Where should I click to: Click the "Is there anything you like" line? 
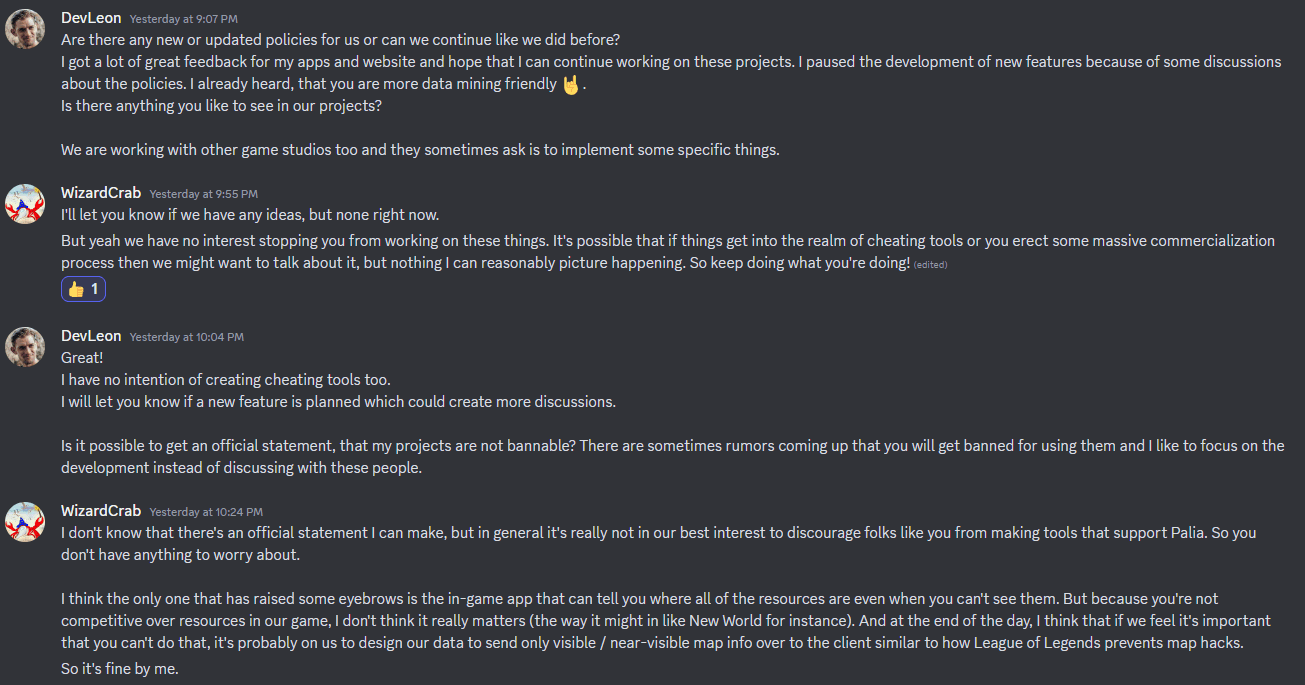tap(221, 105)
